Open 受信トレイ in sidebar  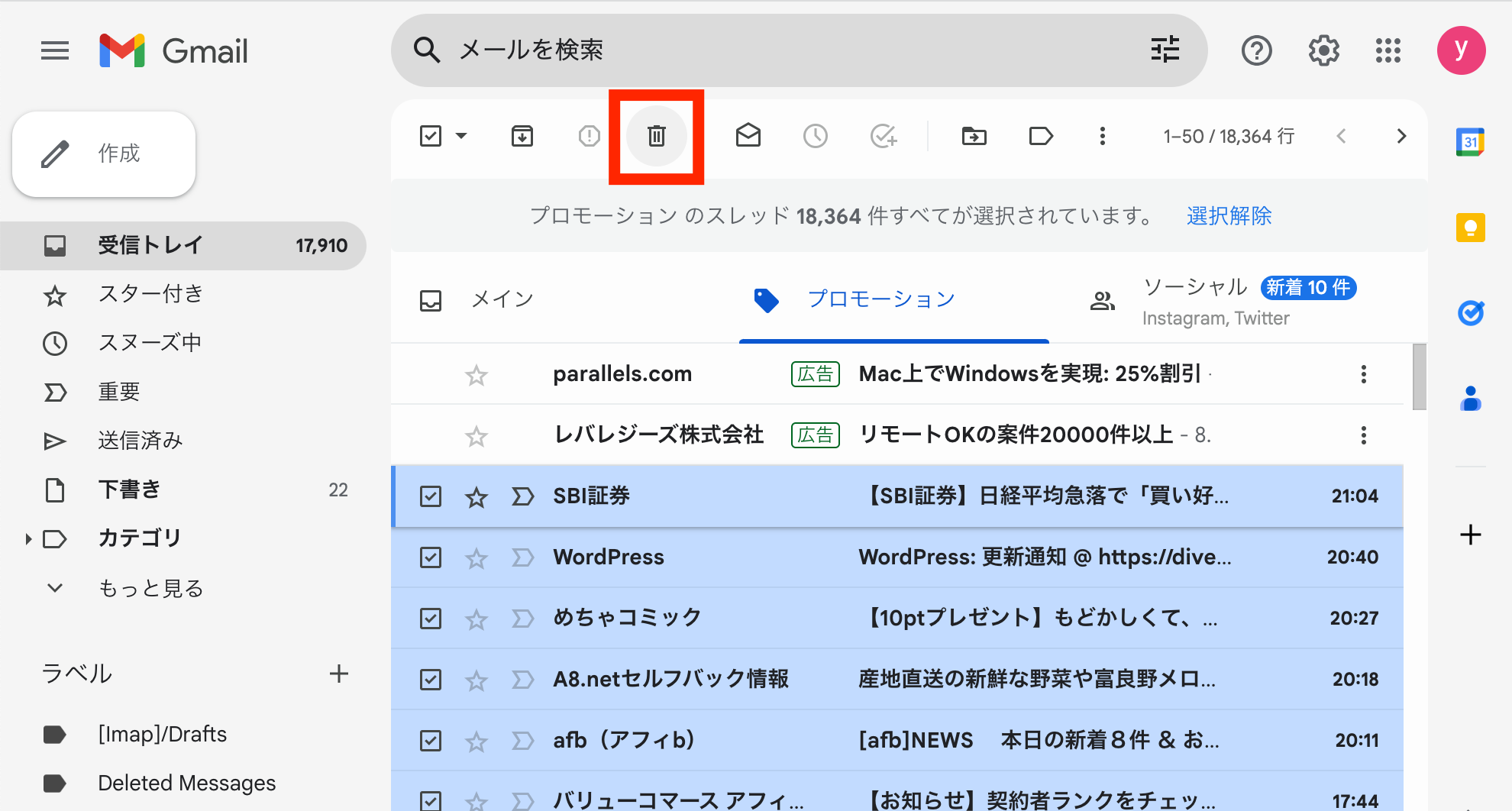pos(183,245)
